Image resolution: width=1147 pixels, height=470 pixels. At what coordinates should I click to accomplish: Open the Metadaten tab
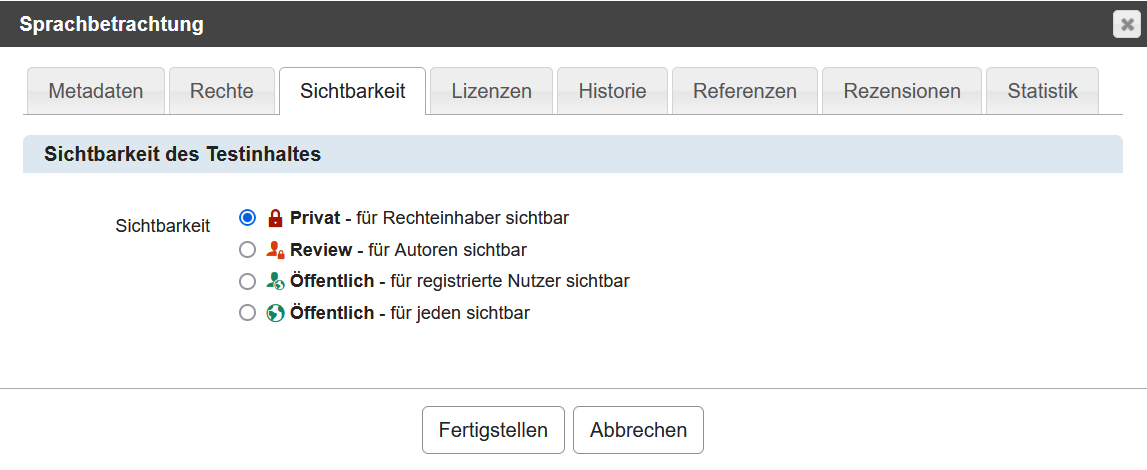click(x=96, y=91)
